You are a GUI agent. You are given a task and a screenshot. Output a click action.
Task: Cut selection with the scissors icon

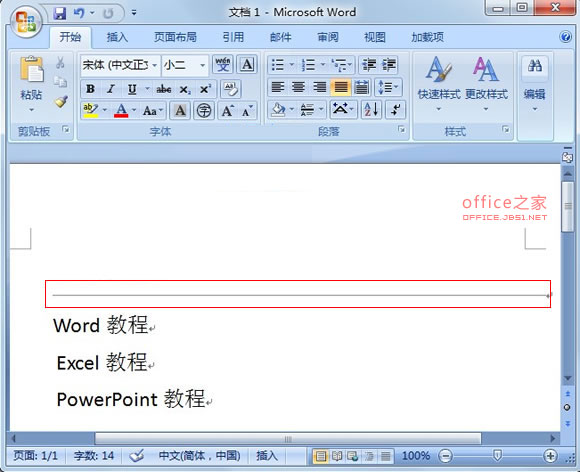[x=60, y=63]
